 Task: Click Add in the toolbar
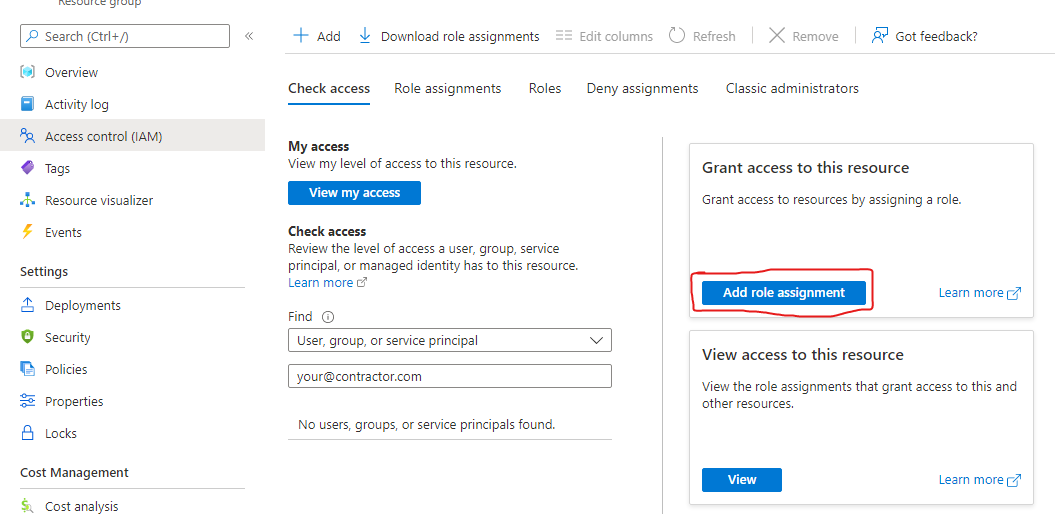(x=316, y=36)
